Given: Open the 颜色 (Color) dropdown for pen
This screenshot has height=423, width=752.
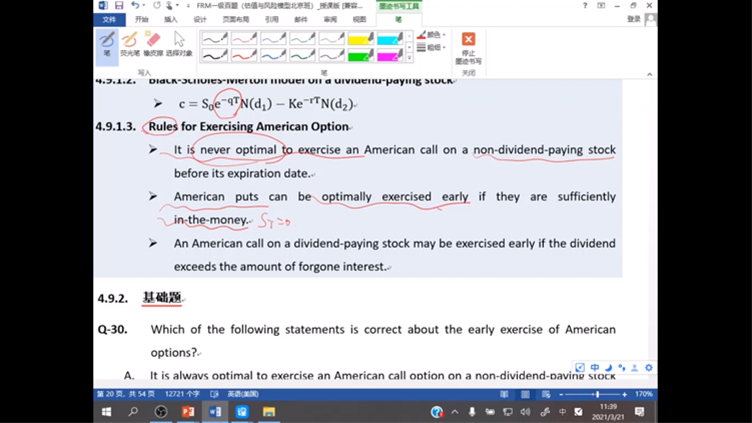Looking at the screenshot, I should [431, 35].
